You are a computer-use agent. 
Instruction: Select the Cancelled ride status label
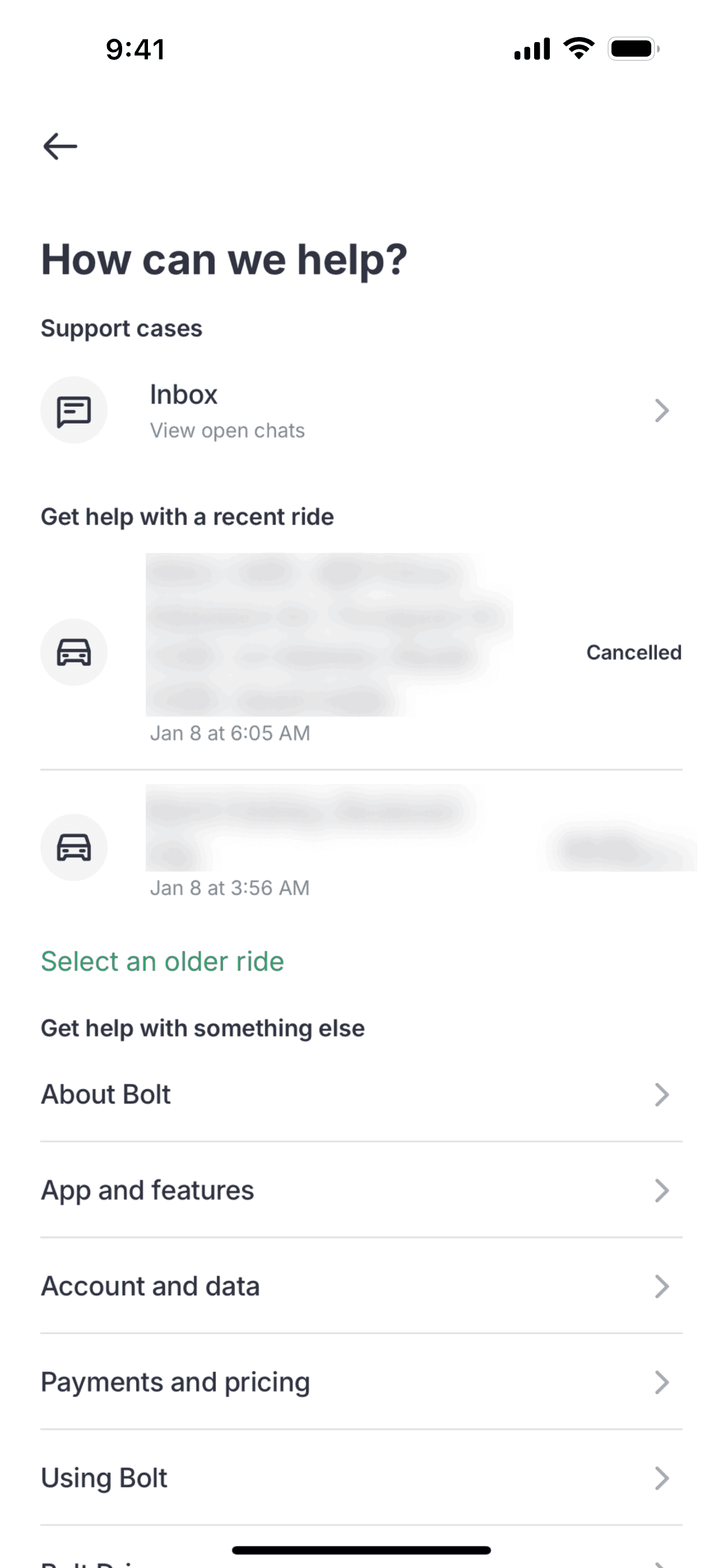tap(633, 652)
